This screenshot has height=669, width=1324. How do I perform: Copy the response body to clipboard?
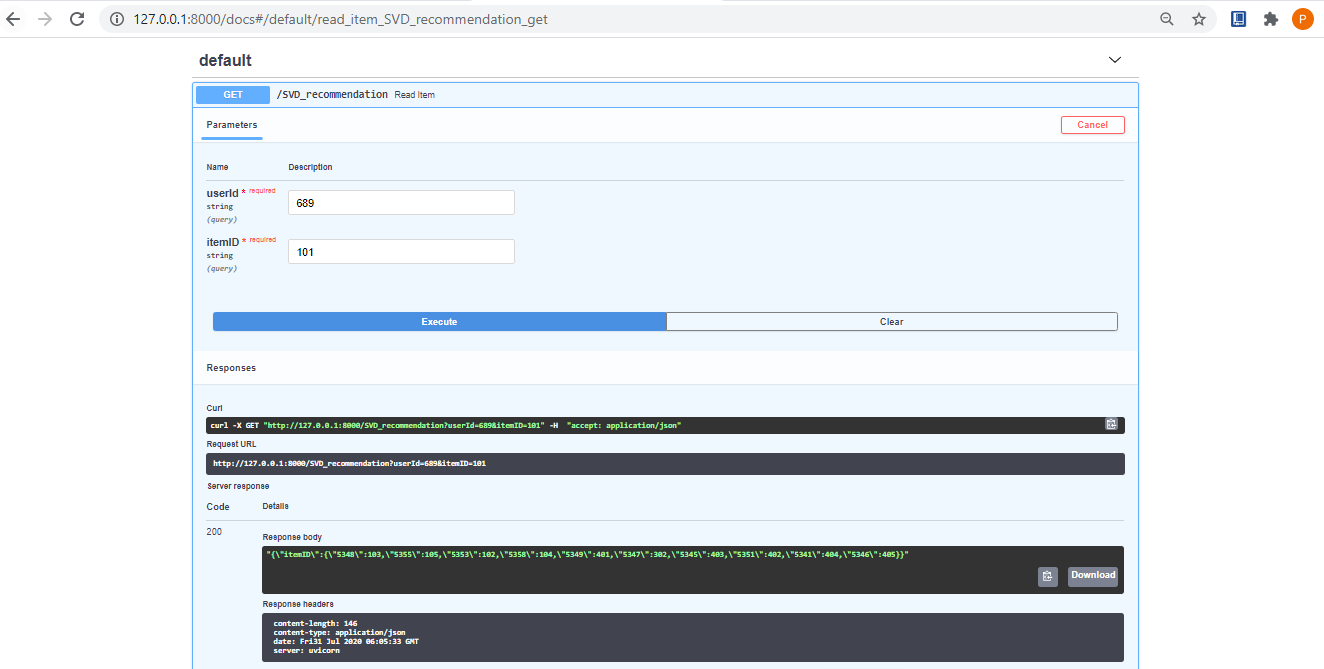(x=1047, y=576)
